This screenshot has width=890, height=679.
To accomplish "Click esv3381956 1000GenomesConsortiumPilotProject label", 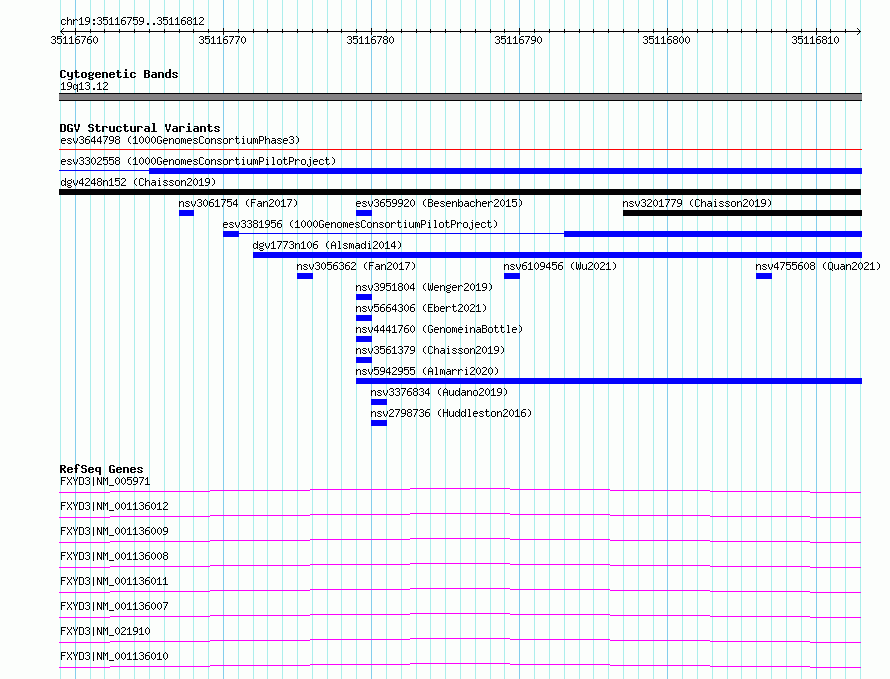I will (x=360, y=224).
